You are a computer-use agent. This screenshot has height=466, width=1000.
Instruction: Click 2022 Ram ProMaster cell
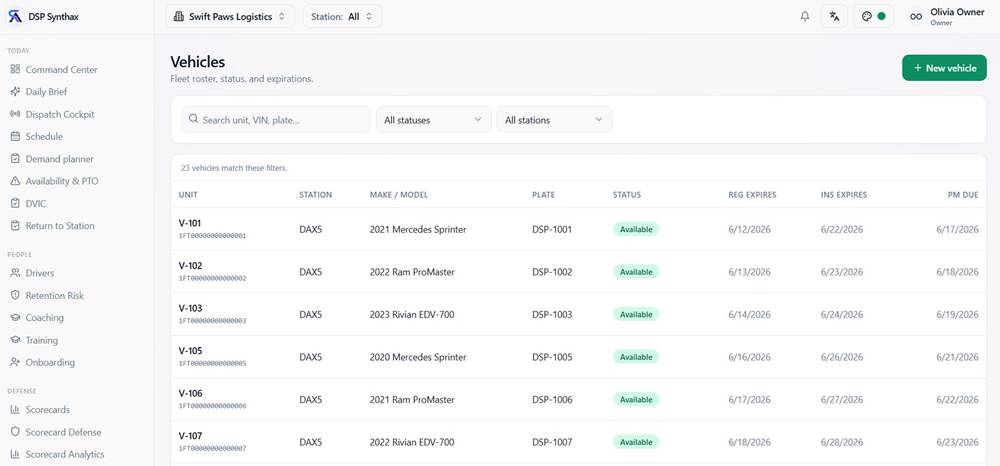pos(412,272)
